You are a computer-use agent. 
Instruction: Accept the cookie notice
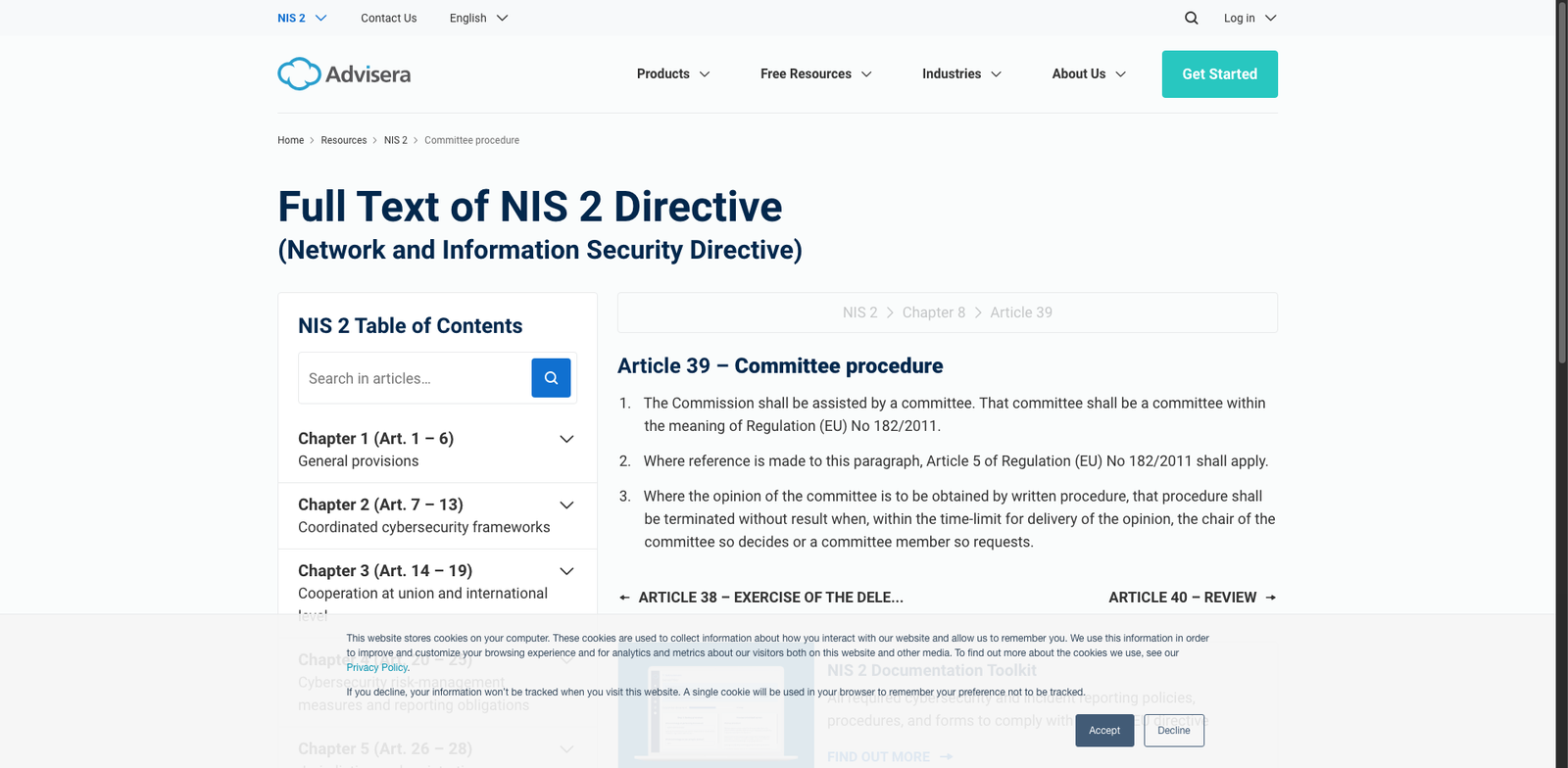click(1104, 731)
